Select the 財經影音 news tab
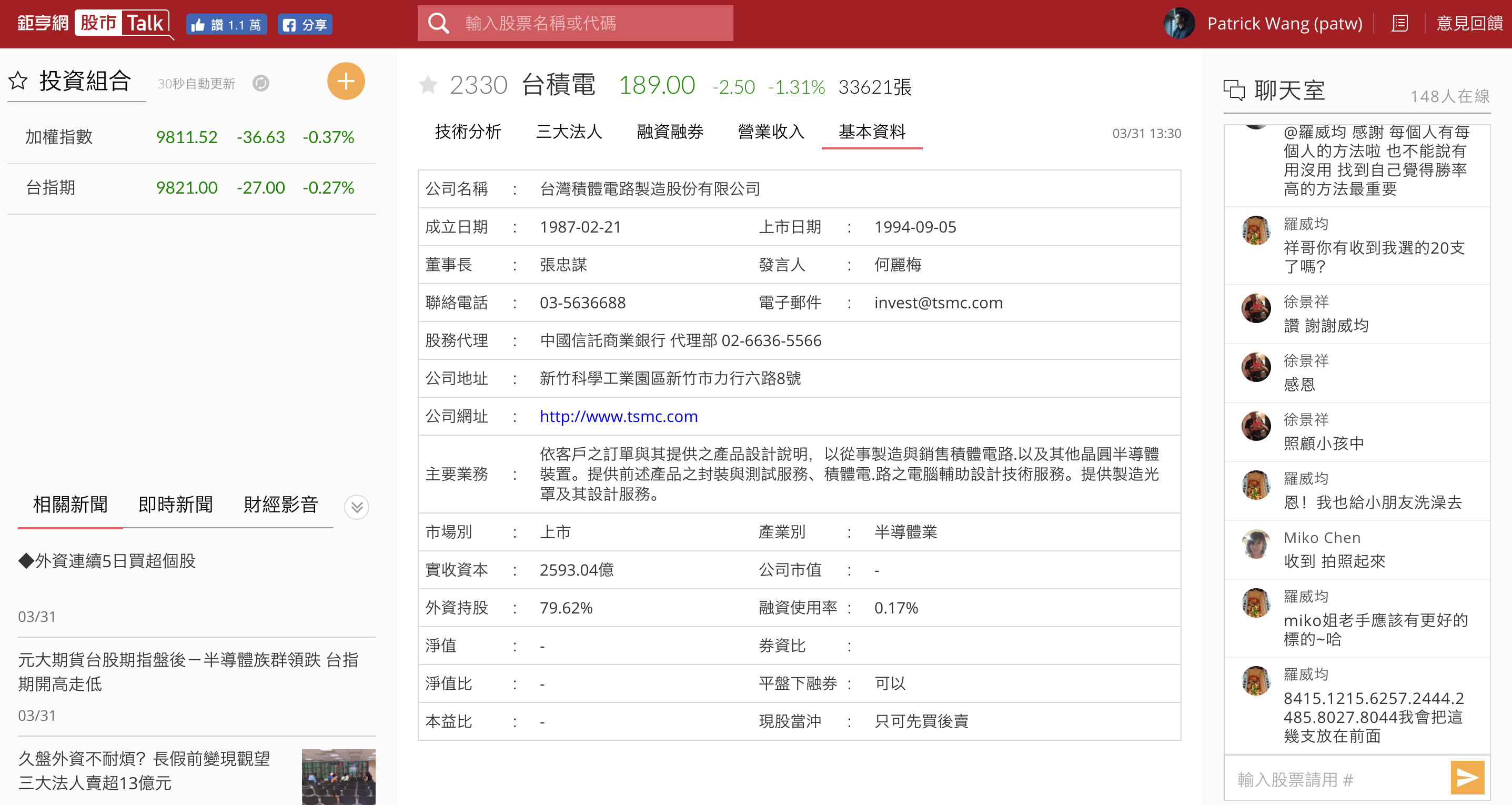1512x805 pixels. coord(280,505)
